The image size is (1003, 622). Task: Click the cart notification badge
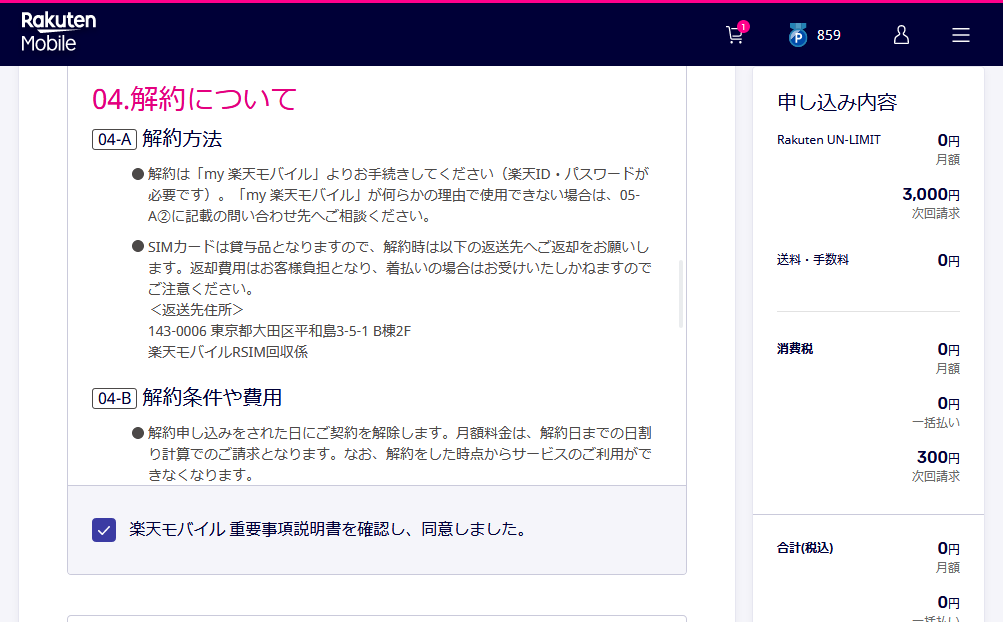743,26
